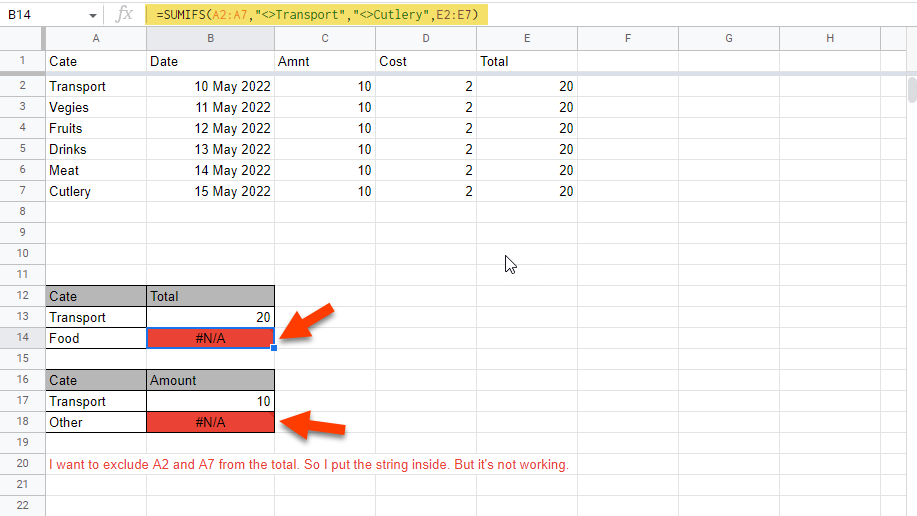Click the fx function icon
The image size is (917, 516).
pyautogui.click(x=124, y=14)
